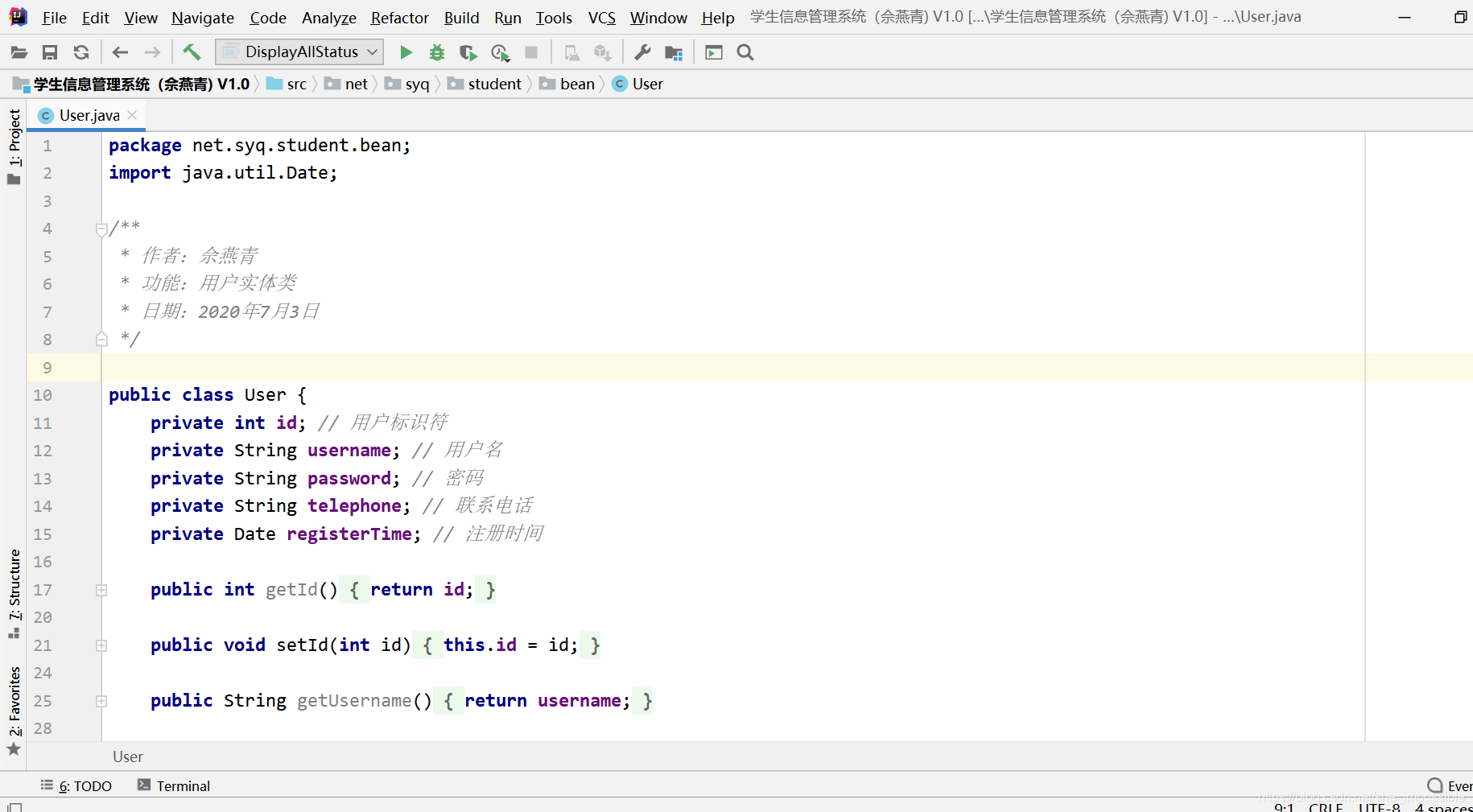Click the Stop square icon
1473x812 pixels.
[x=531, y=52]
